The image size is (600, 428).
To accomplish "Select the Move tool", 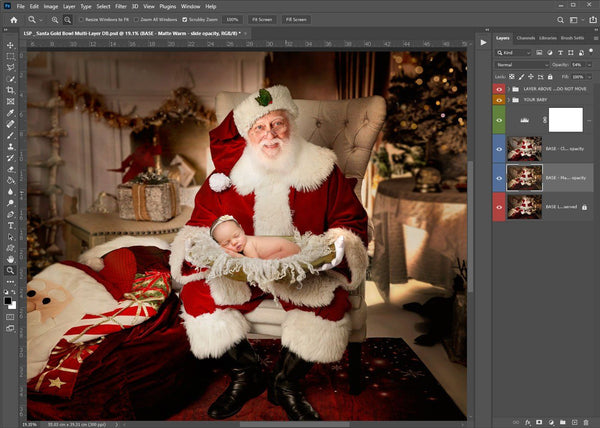I will tap(11, 44).
